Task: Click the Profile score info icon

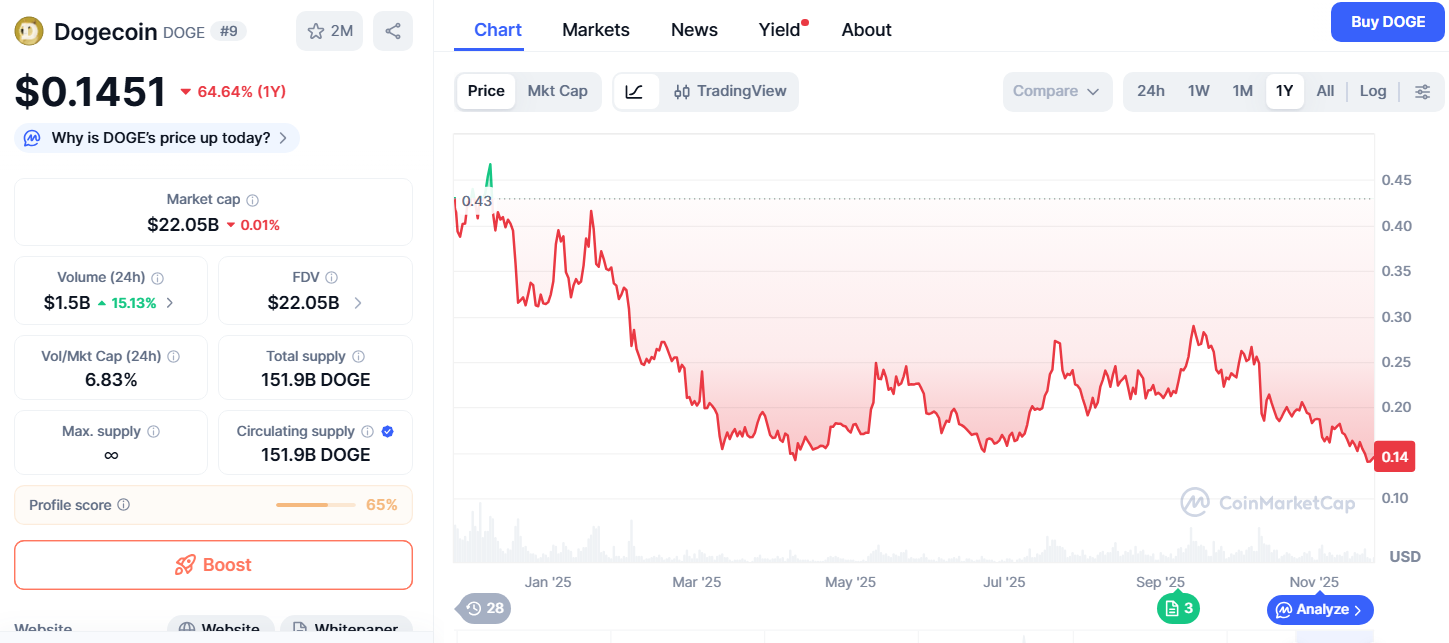Action: [124, 505]
